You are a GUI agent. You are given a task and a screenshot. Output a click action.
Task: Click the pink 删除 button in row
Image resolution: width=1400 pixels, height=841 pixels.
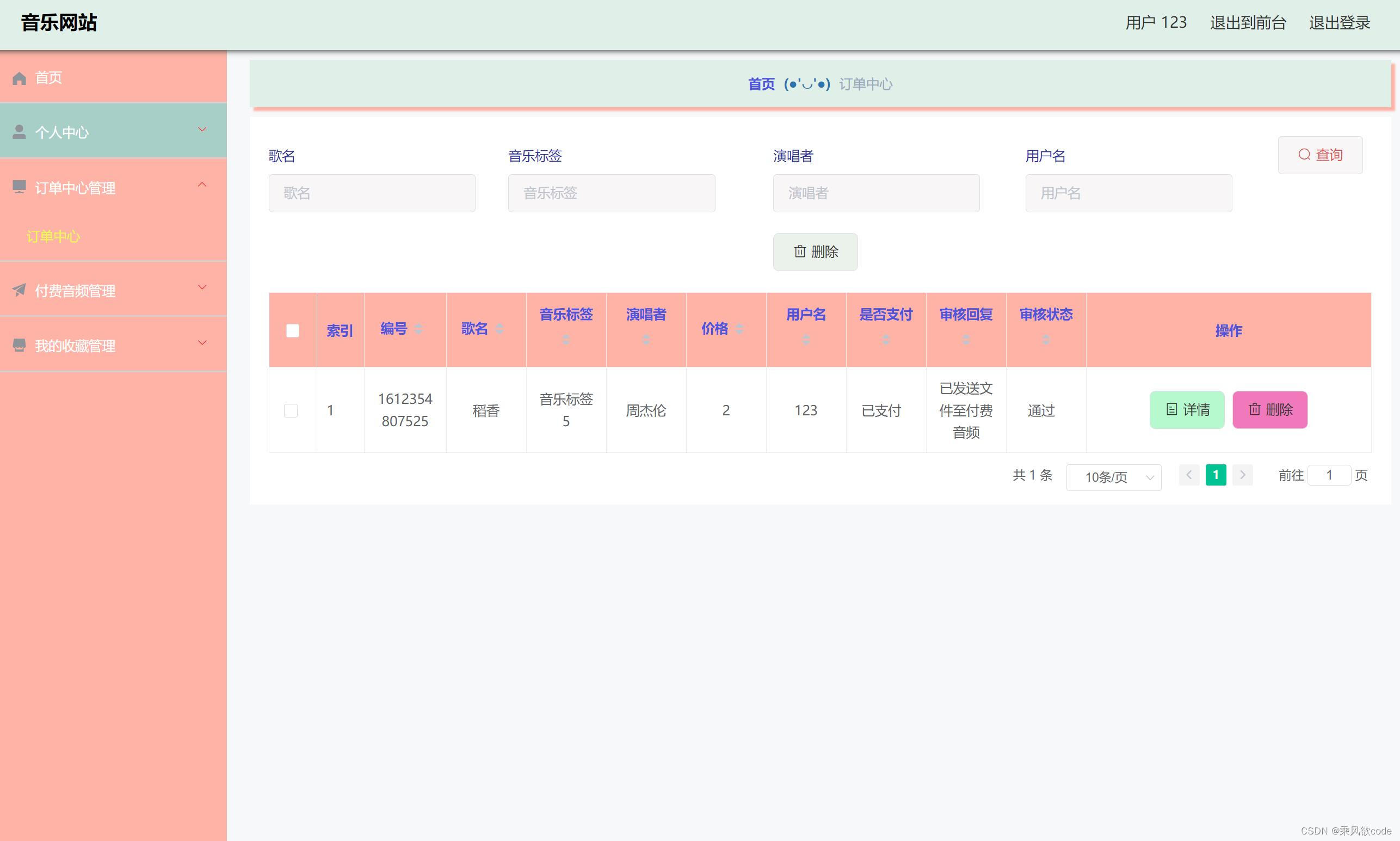pyautogui.click(x=1269, y=410)
